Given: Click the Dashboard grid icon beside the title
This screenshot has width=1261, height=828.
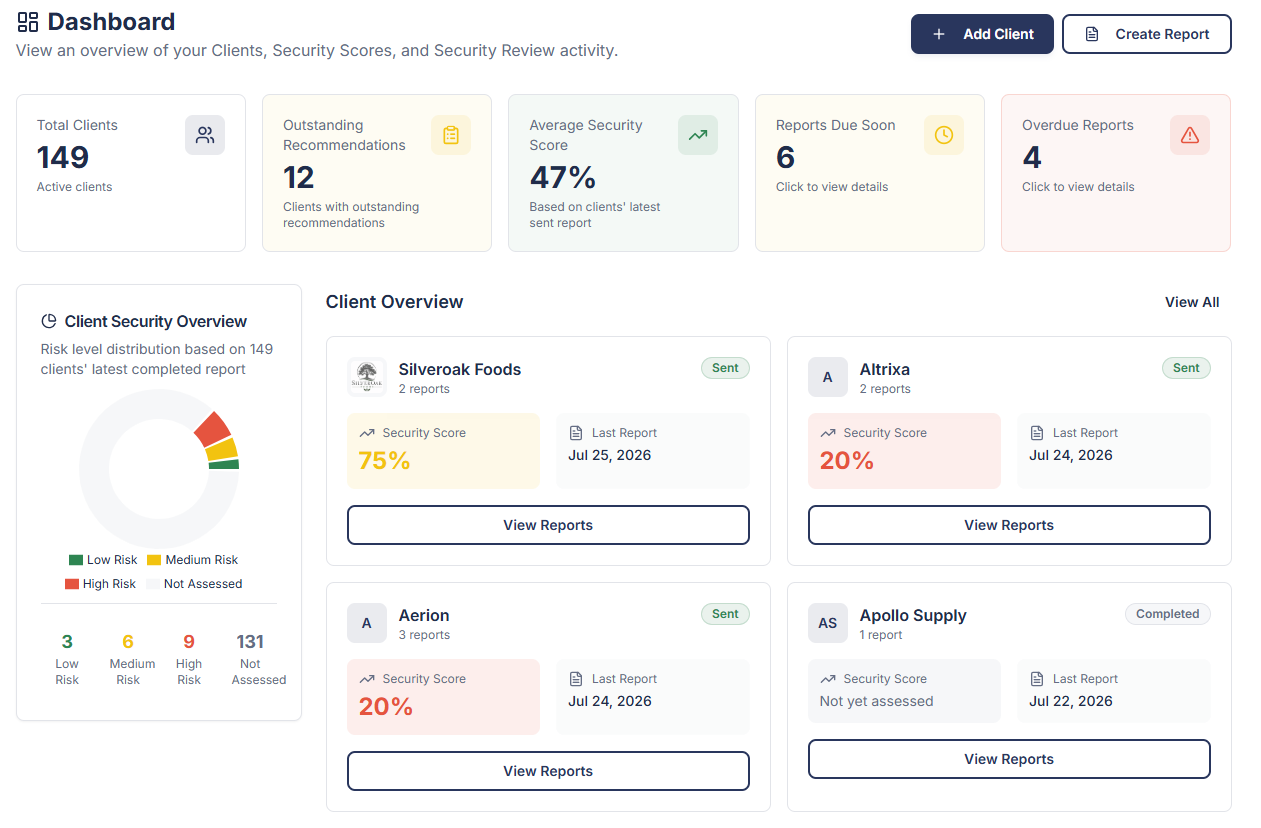Looking at the screenshot, I should click(x=28, y=22).
